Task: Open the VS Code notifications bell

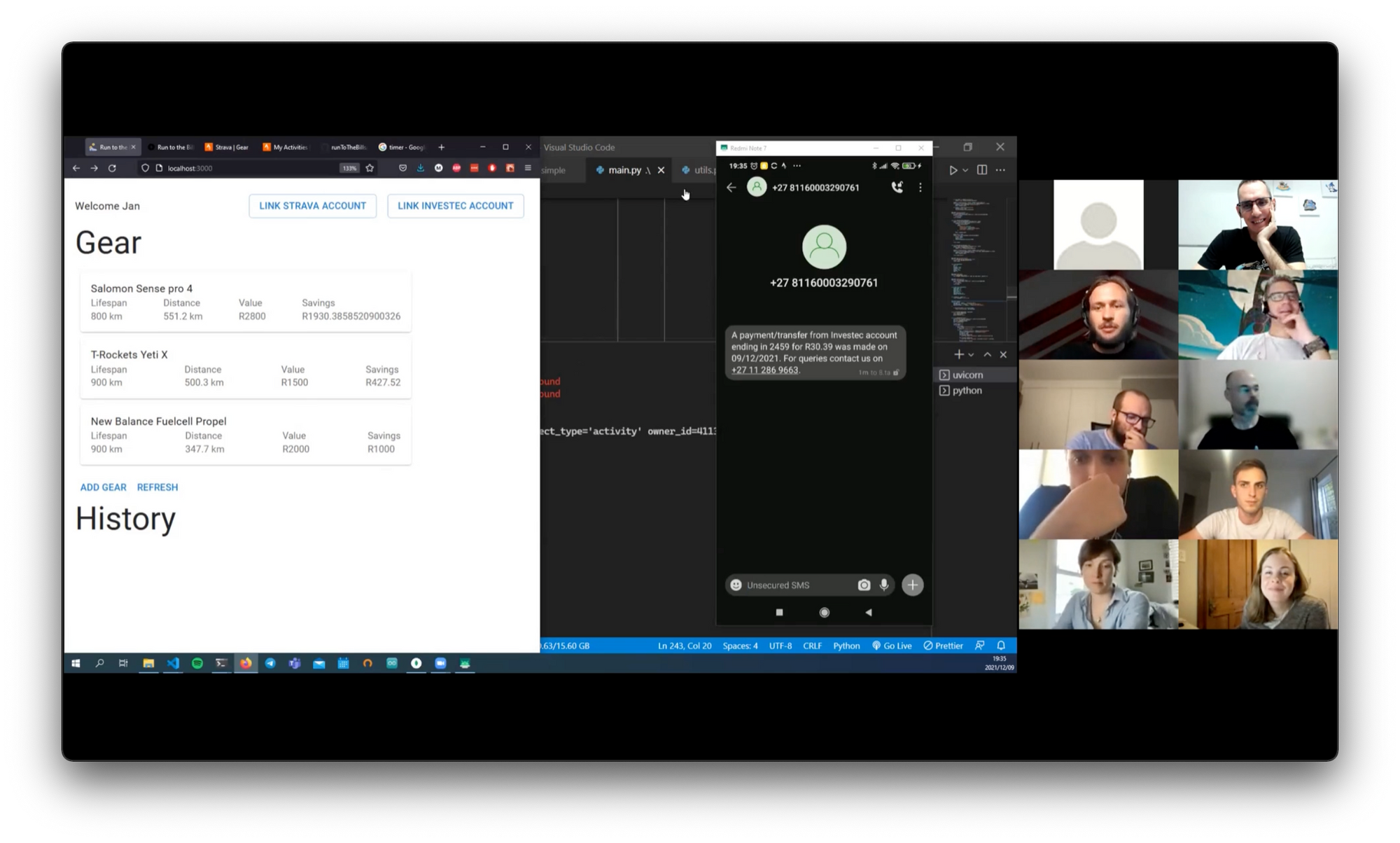Action: tap(1002, 646)
